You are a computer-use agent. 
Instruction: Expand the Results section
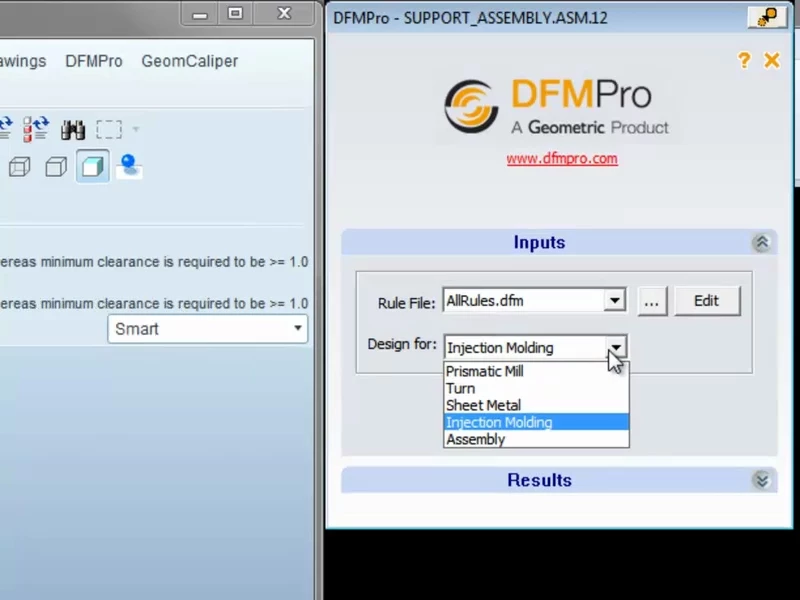pos(762,480)
